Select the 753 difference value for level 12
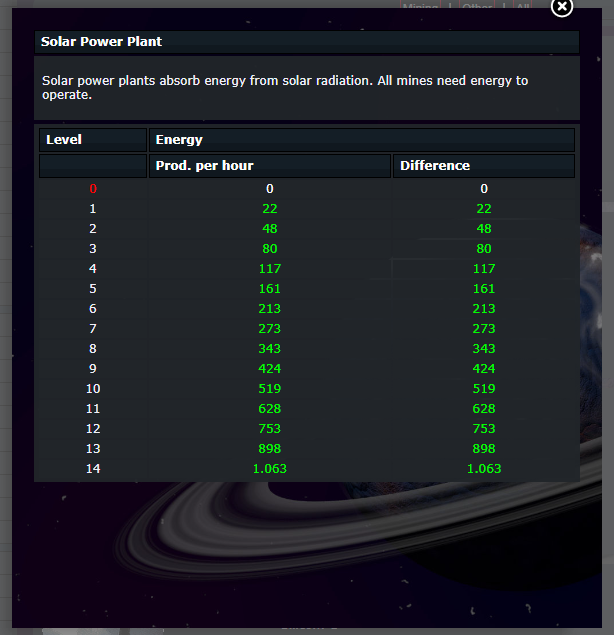The image size is (614, 635). click(484, 428)
